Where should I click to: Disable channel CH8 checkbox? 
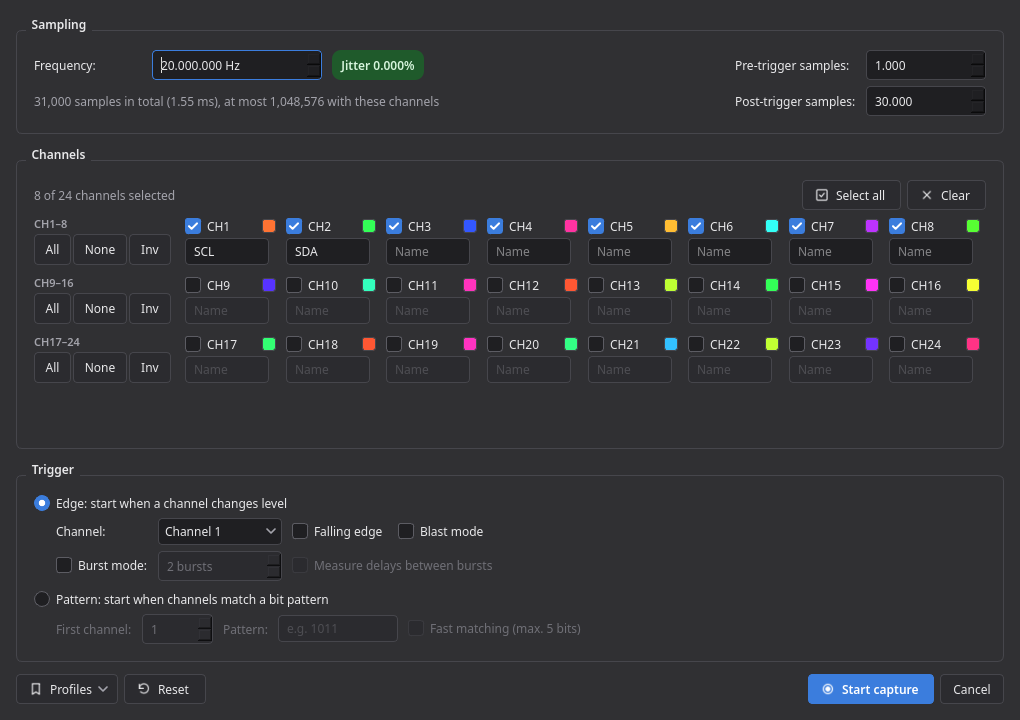(897, 226)
